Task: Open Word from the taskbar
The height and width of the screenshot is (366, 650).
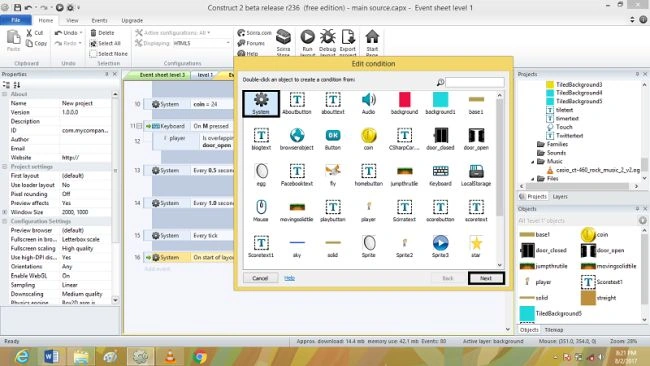Action: click(51, 356)
